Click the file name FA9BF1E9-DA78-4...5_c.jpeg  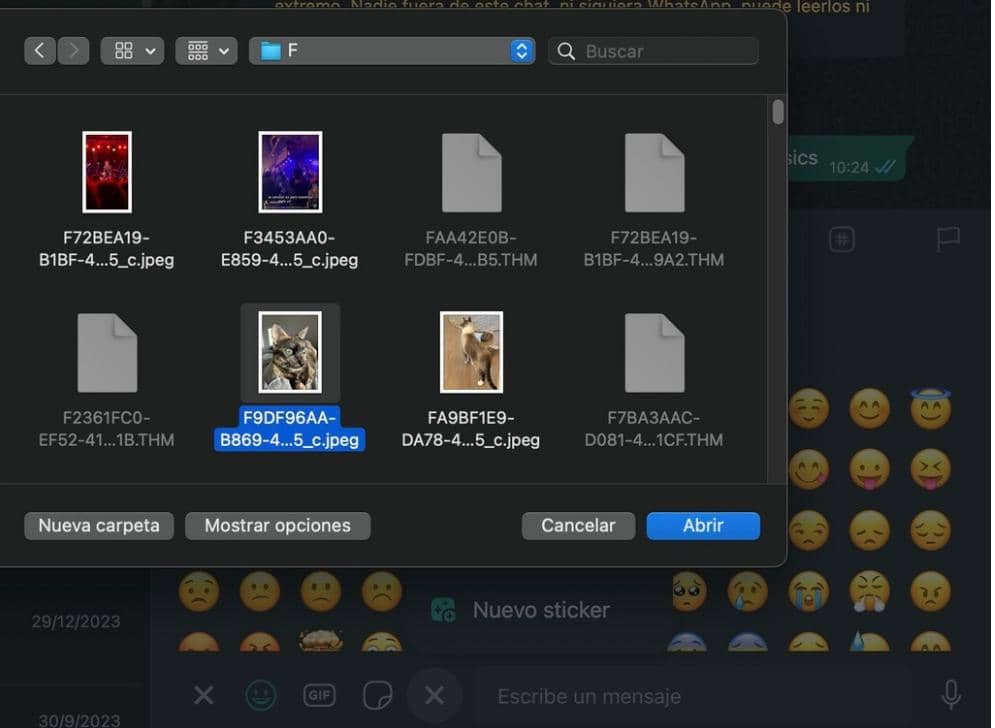471,429
